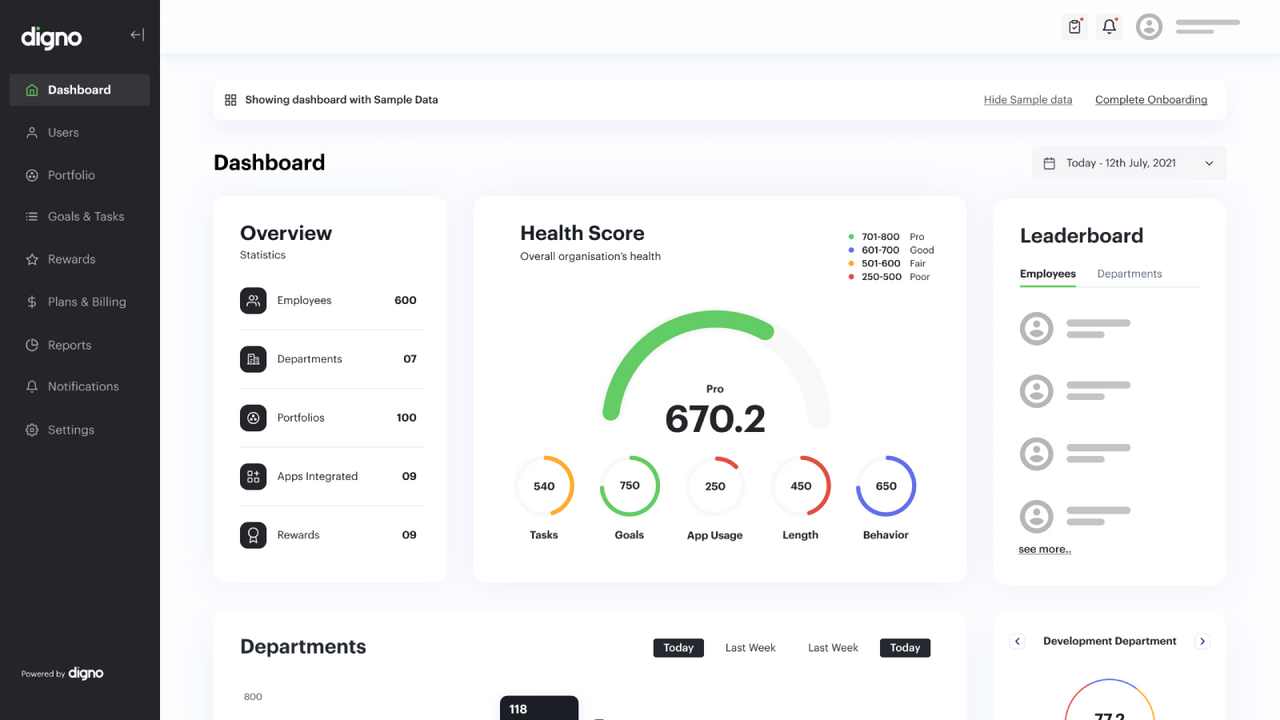The width and height of the screenshot is (1280, 720).
Task: Collapse the sidebar with the arrow toggle
Action: (x=137, y=33)
